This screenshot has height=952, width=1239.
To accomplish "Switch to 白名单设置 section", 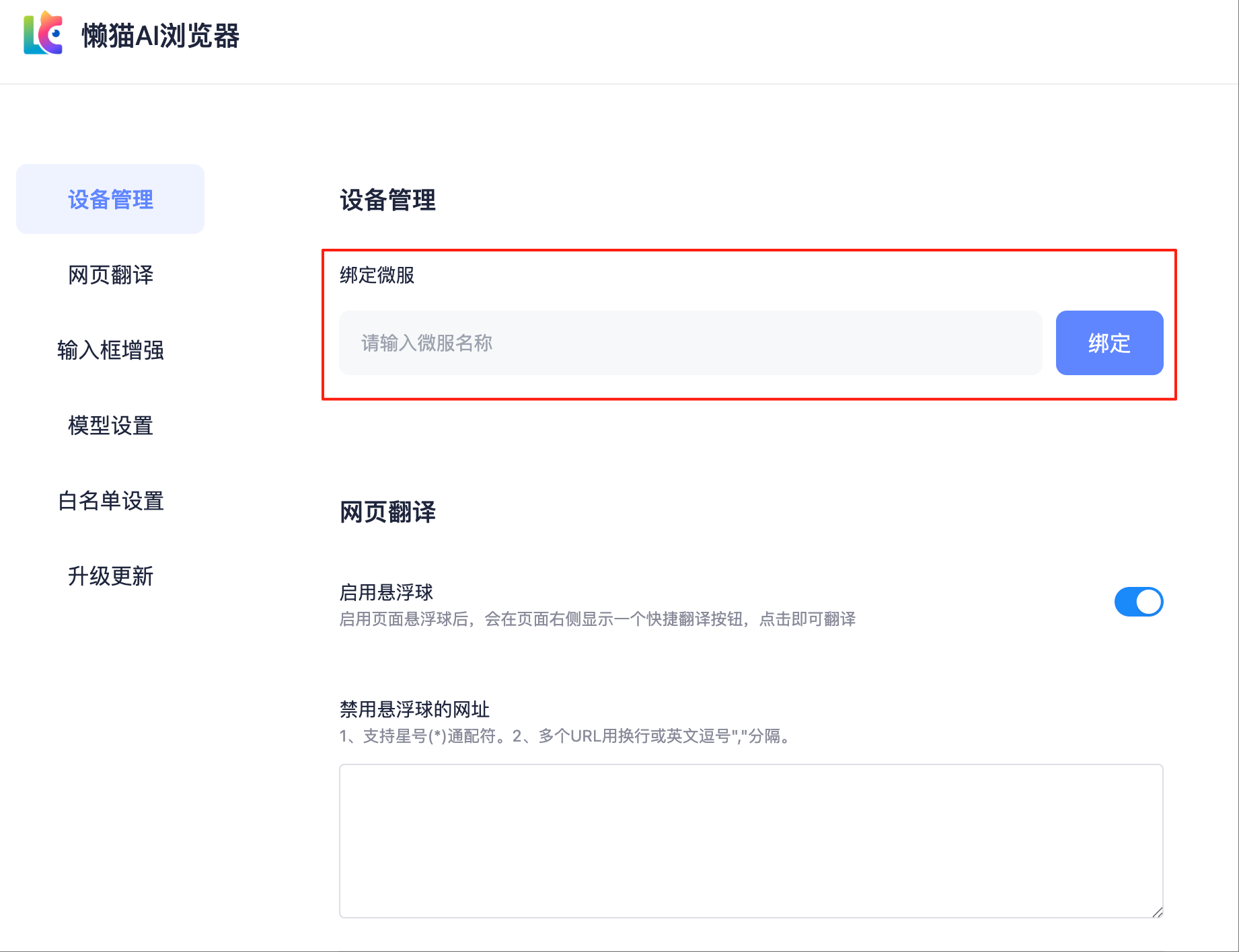I will point(110,500).
